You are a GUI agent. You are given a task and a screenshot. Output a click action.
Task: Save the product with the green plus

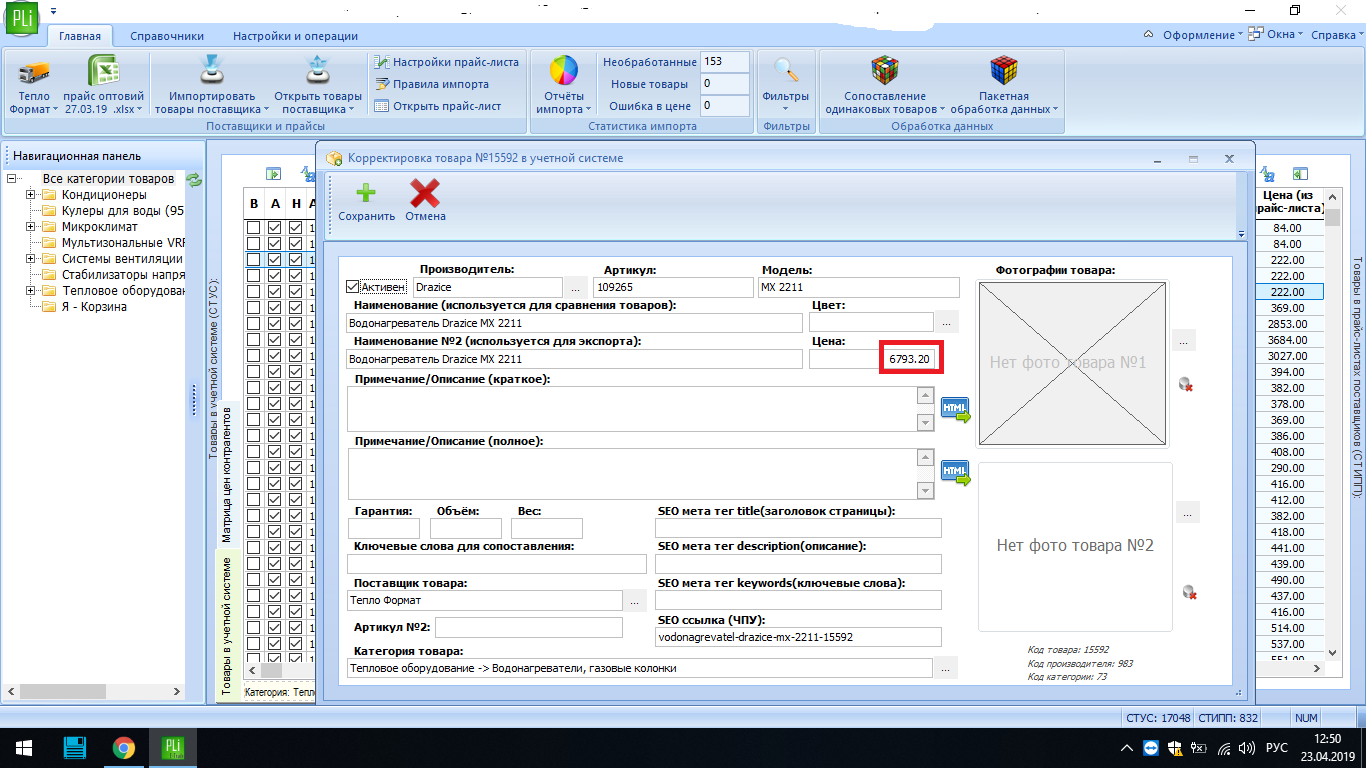click(x=366, y=201)
